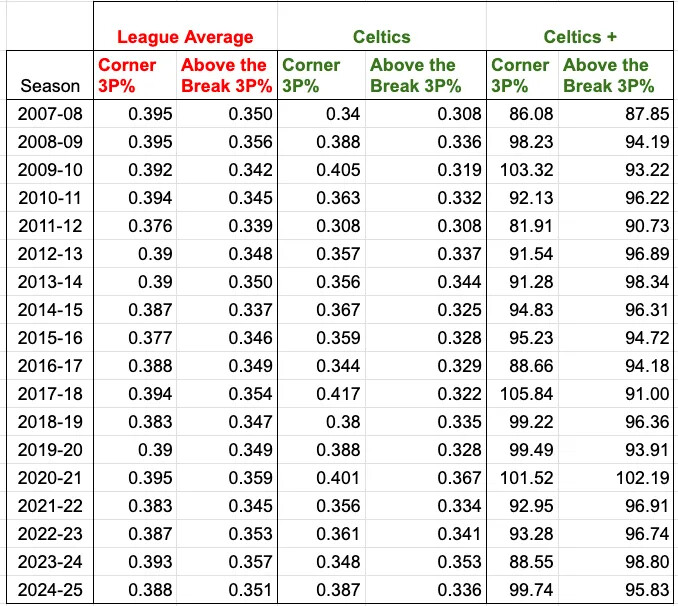Image resolution: width=678 pixels, height=606 pixels.
Task: Click the 2014-15 season cell
Action: tap(50, 310)
